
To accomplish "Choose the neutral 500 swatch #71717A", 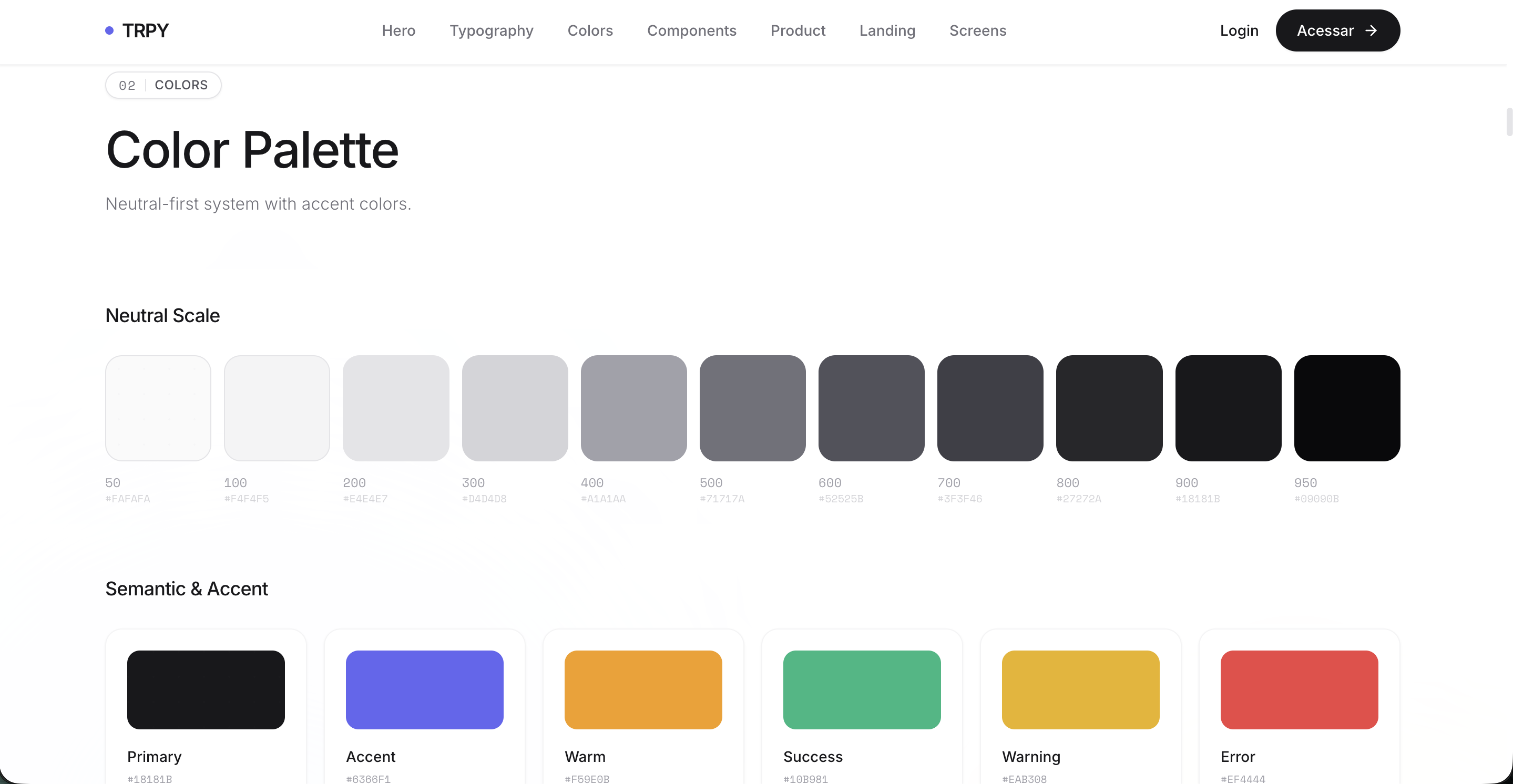I will point(752,408).
